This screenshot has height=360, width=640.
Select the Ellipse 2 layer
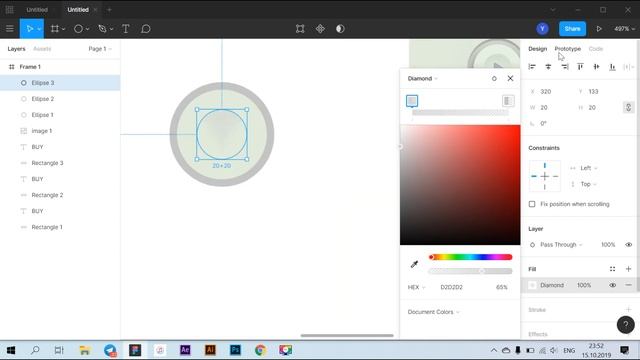[60, 99]
